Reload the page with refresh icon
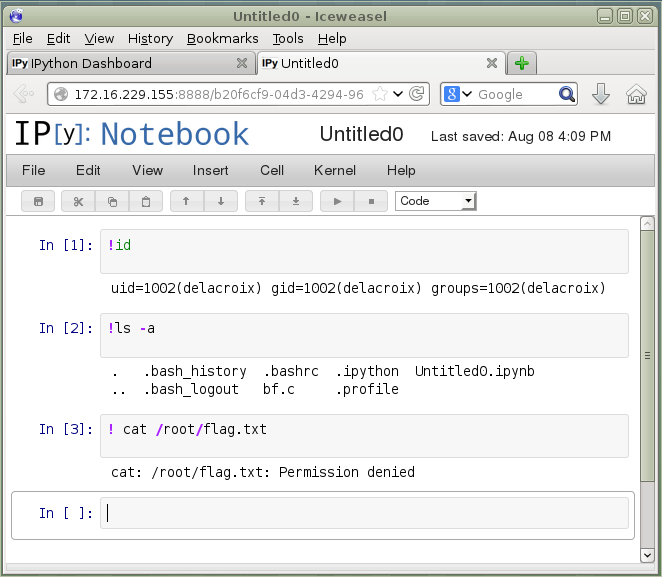Image resolution: width=662 pixels, height=577 pixels. pos(417,94)
